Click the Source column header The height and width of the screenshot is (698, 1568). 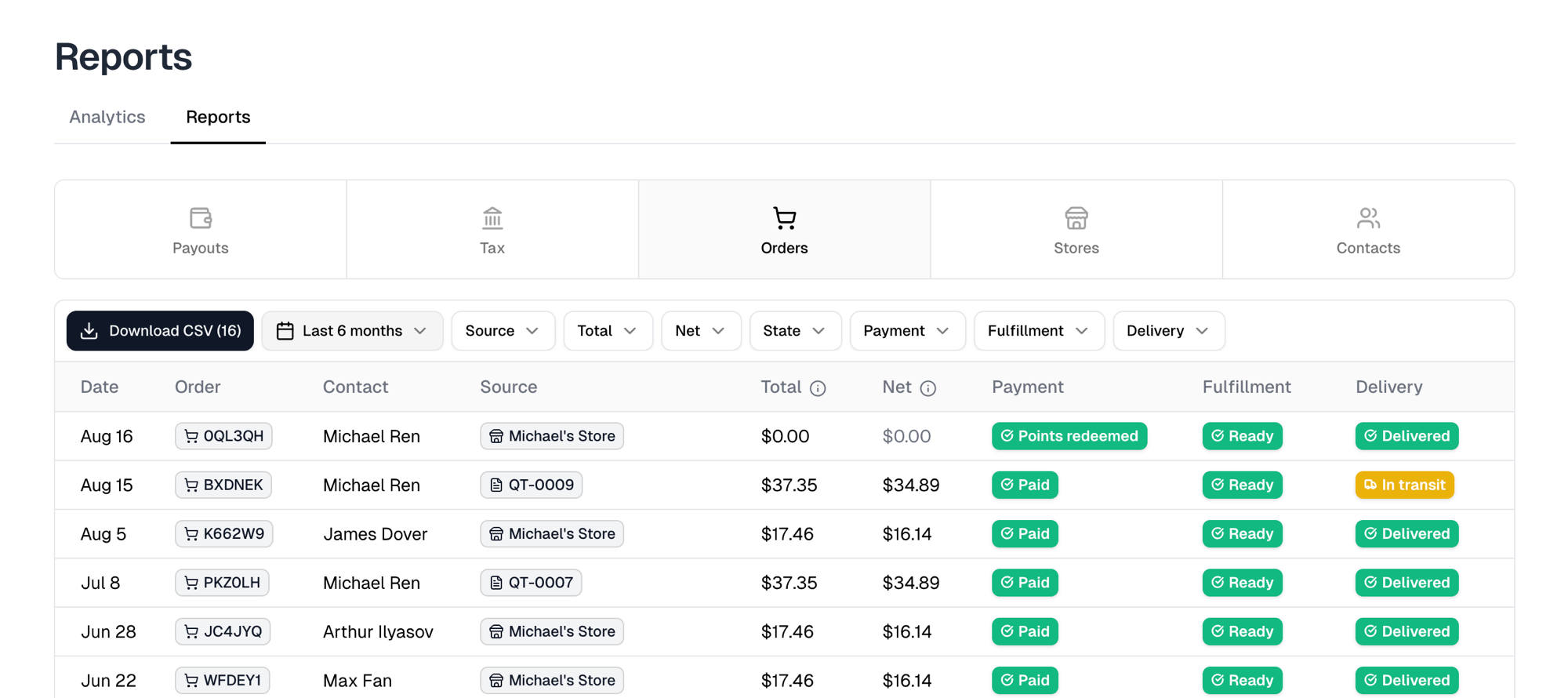(x=509, y=387)
